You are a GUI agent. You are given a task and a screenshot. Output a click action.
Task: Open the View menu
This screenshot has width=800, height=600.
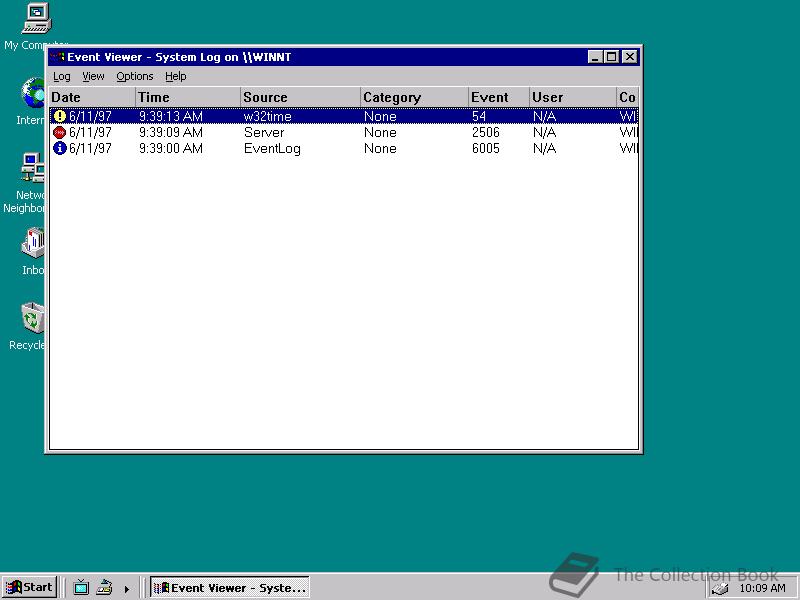click(x=93, y=76)
